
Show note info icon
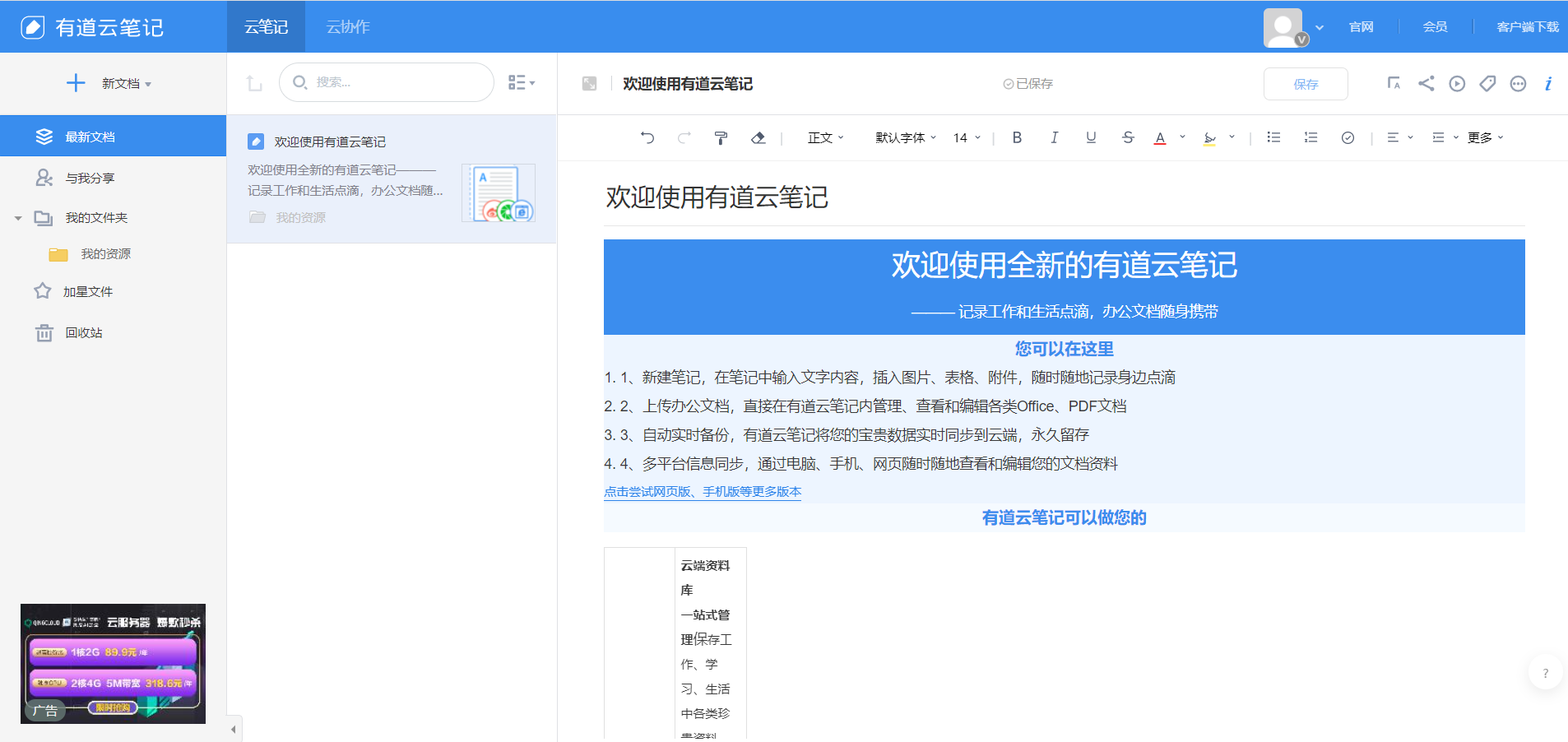[1548, 83]
